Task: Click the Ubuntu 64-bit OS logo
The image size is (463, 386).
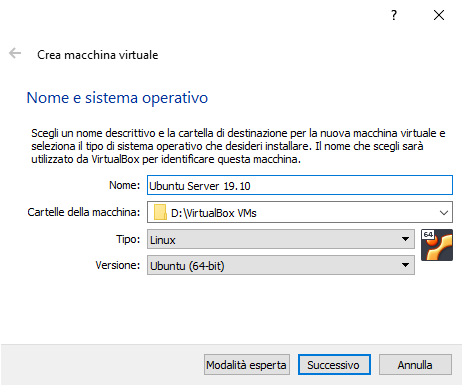Action: click(x=437, y=245)
